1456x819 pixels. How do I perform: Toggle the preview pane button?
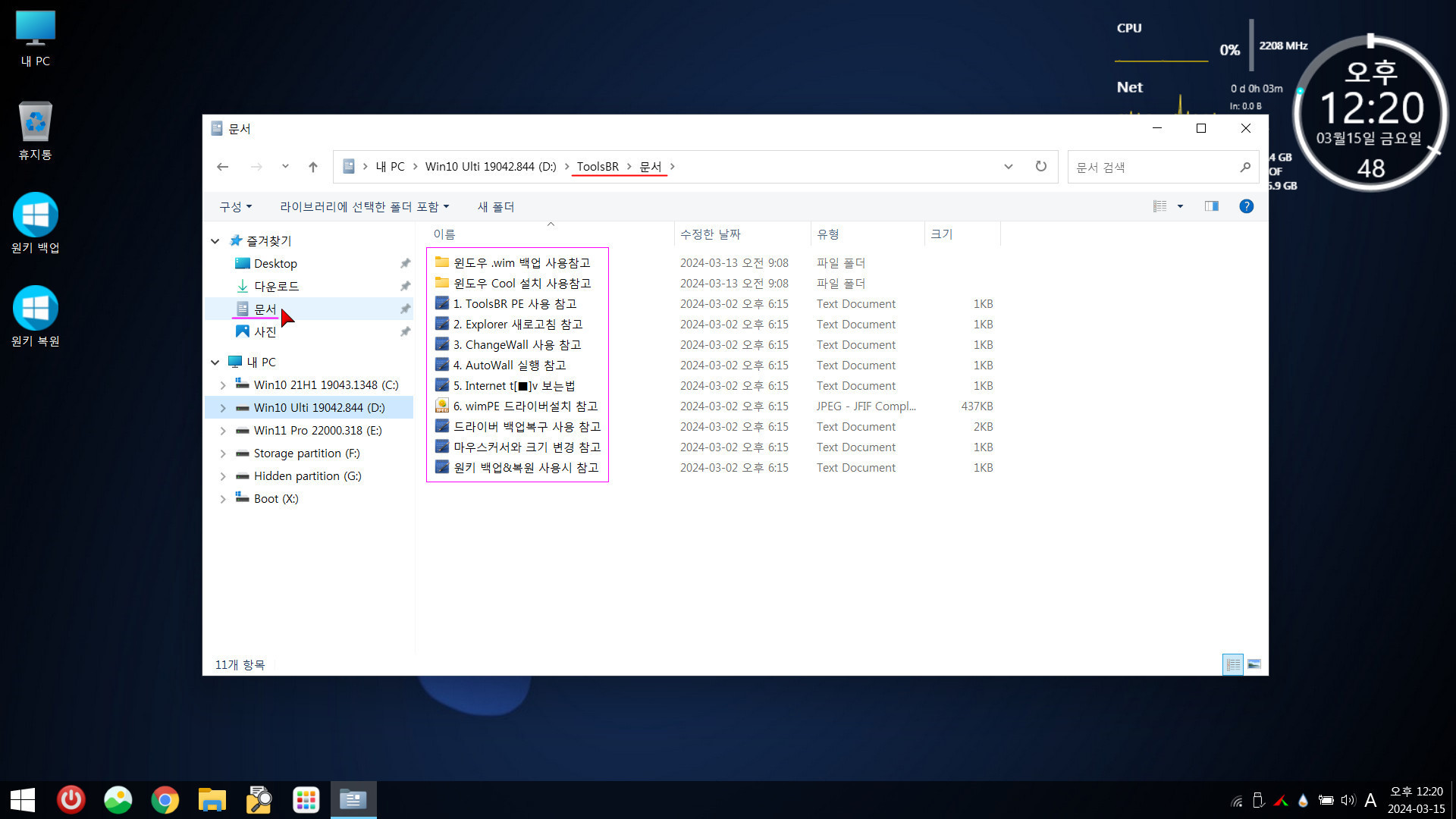click(x=1212, y=206)
